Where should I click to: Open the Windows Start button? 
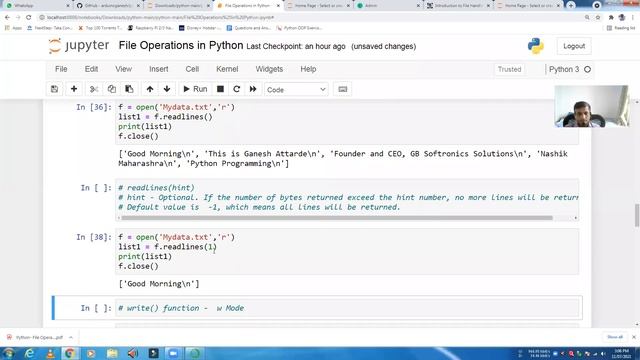click(9, 353)
